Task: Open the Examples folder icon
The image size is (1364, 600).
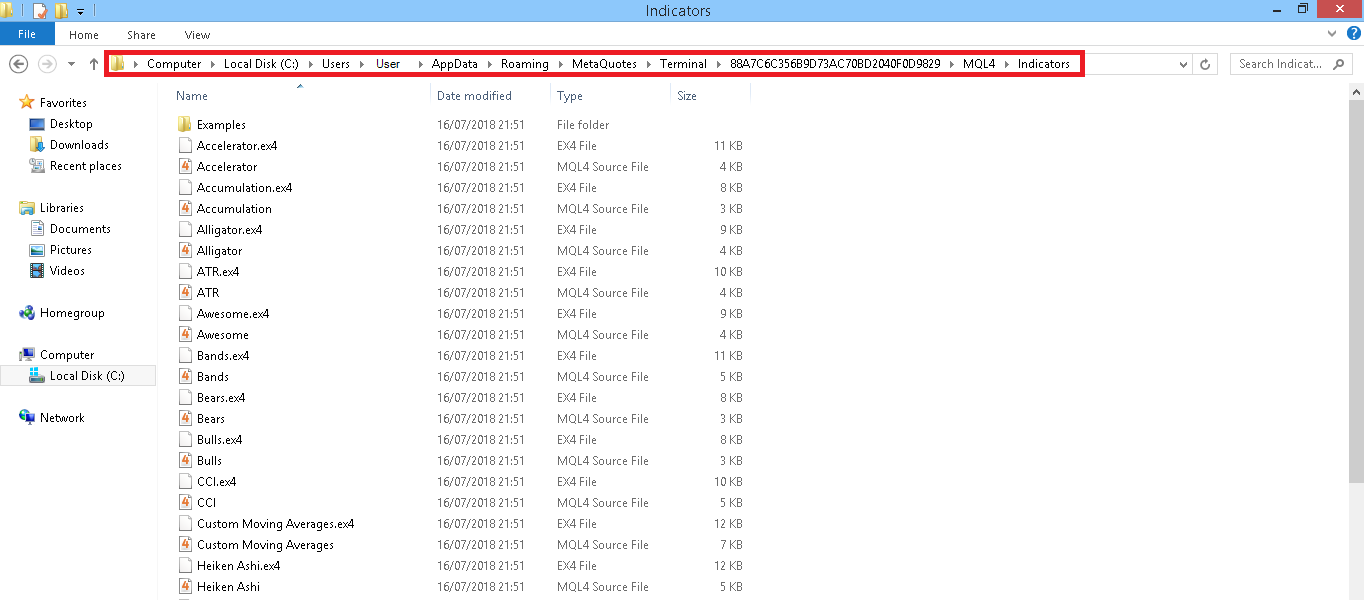Action: coord(184,124)
